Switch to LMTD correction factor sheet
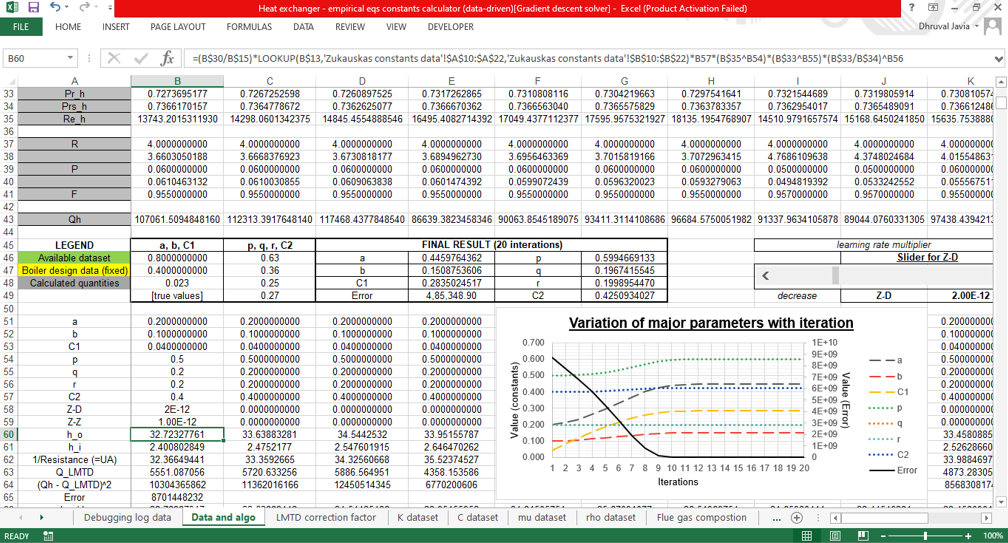Screen dimensions: 1008x543 (x=326, y=517)
